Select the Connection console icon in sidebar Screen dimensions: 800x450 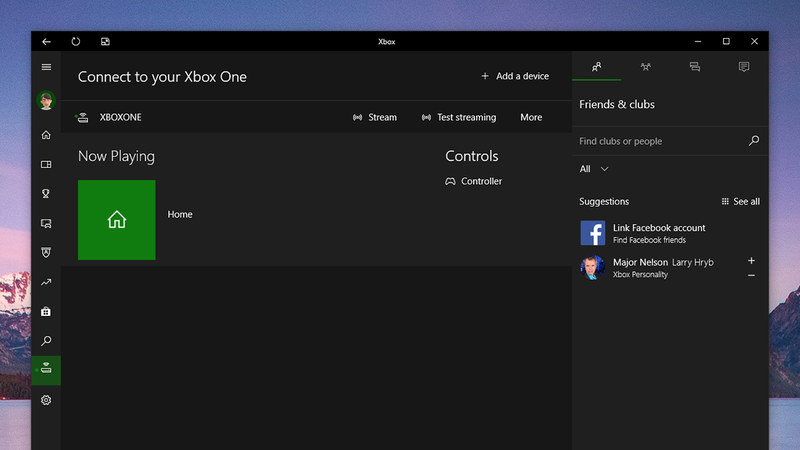[x=46, y=370]
